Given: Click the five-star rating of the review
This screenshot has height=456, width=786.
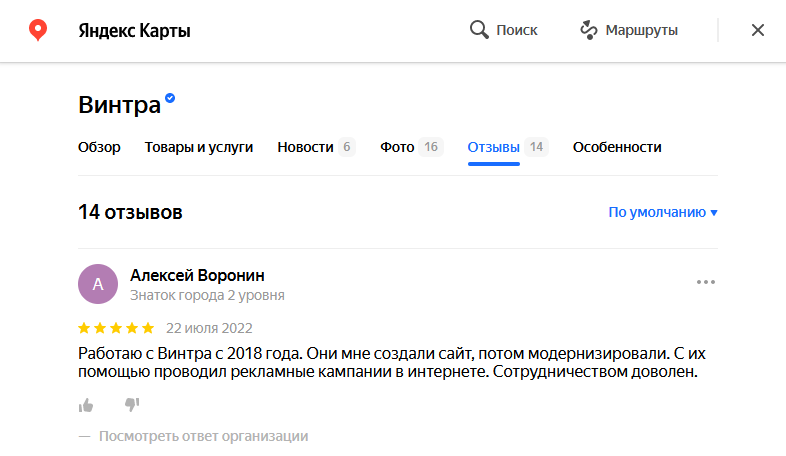Looking at the screenshot, I should 116,328.
